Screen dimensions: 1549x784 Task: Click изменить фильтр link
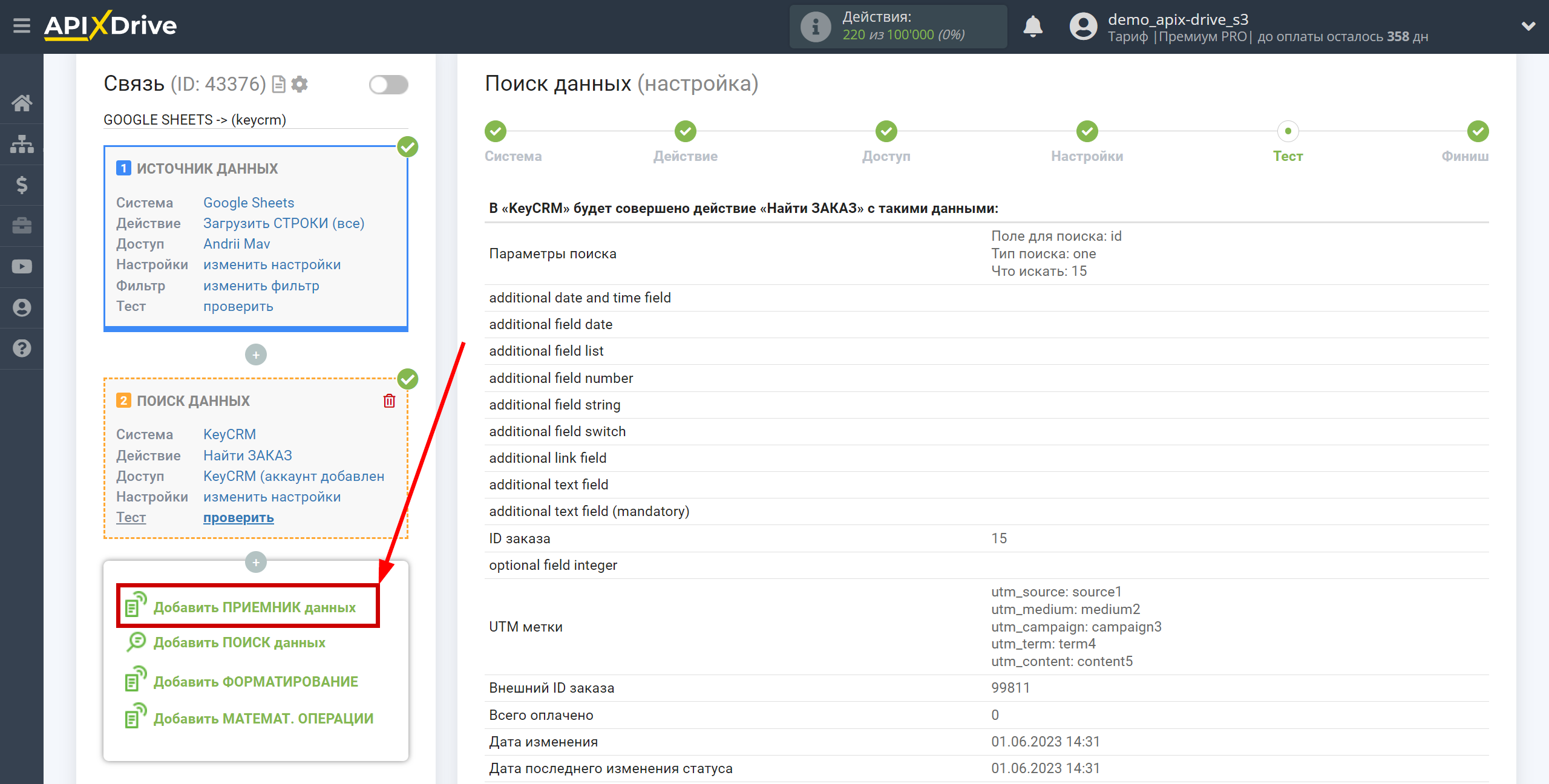(261, 286)
